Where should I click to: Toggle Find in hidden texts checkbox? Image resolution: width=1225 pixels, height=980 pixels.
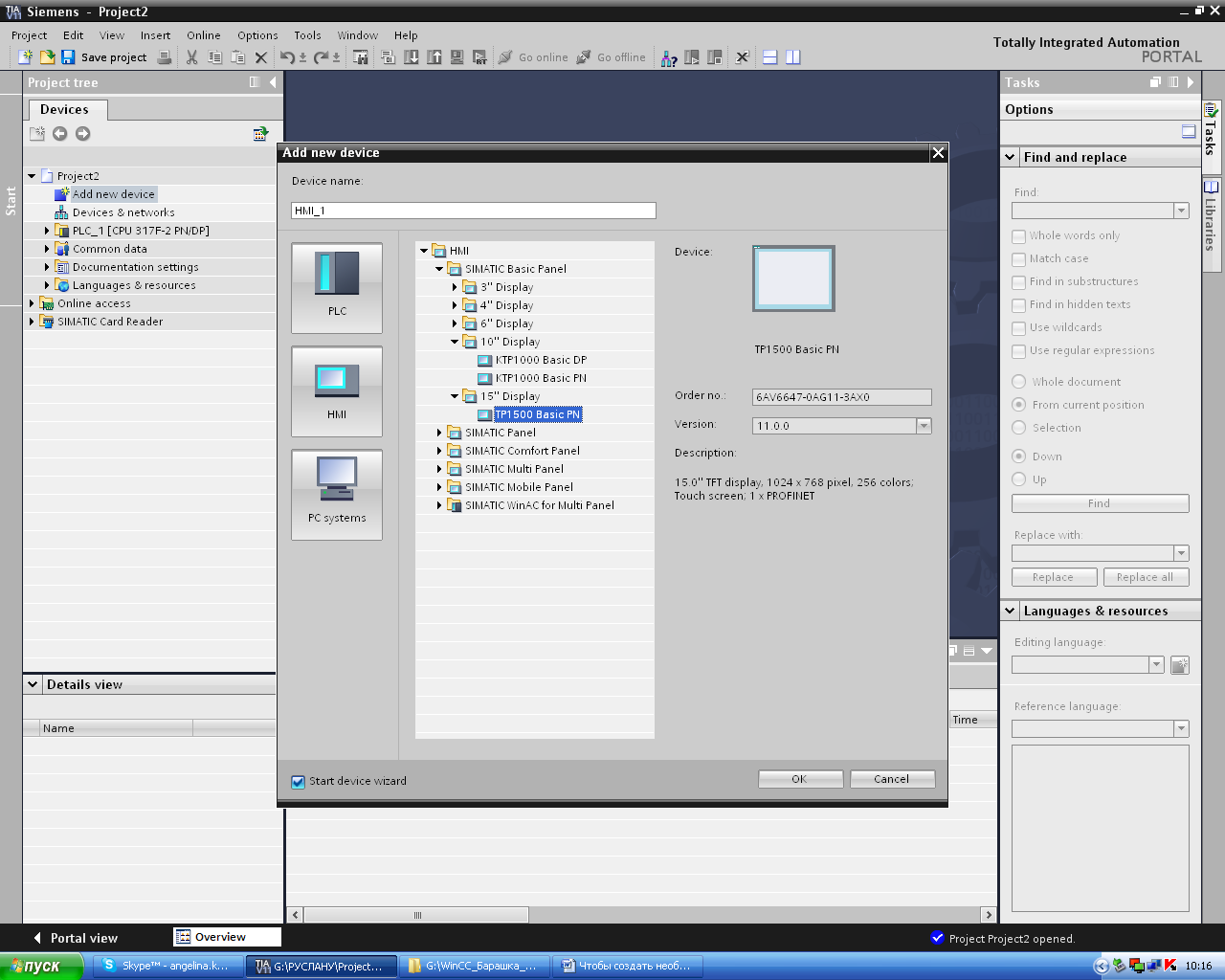[x=1018, y=305]
